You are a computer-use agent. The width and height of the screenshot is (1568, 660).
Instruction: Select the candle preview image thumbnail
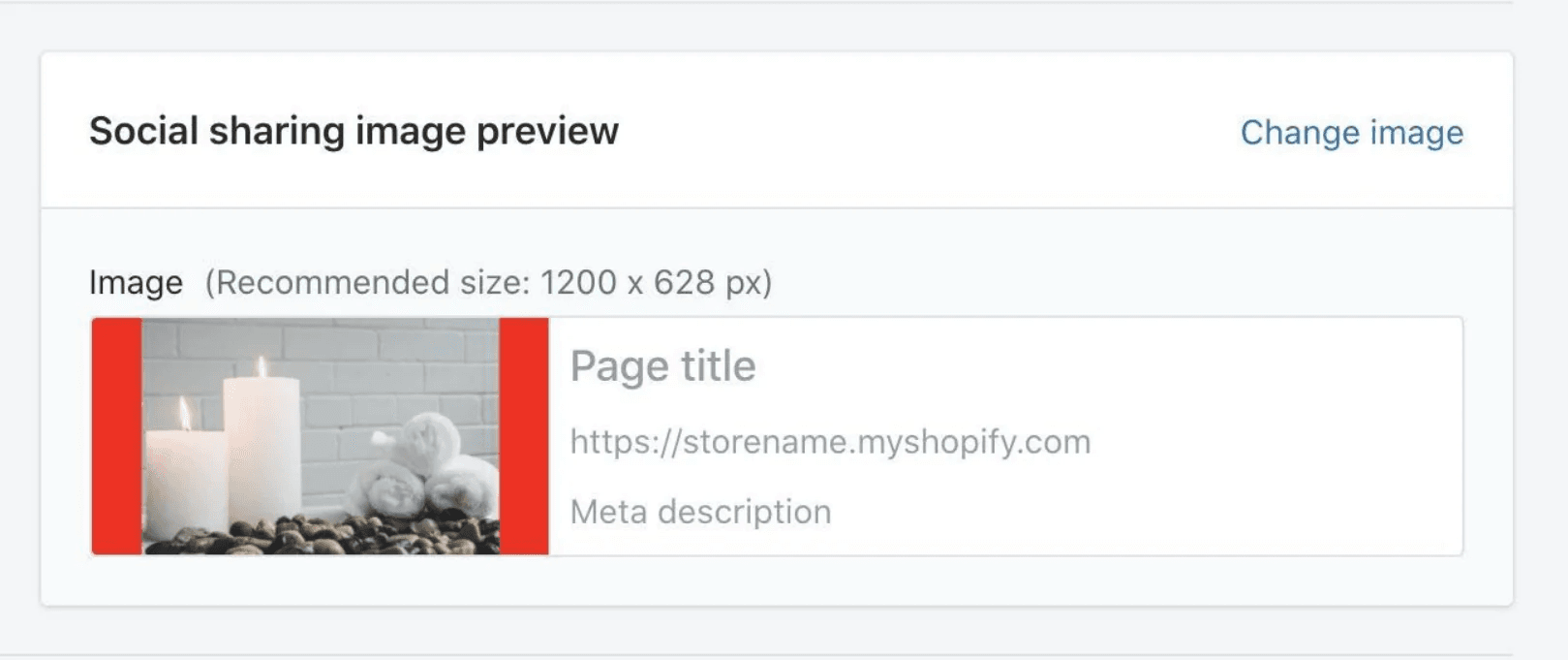321,436
